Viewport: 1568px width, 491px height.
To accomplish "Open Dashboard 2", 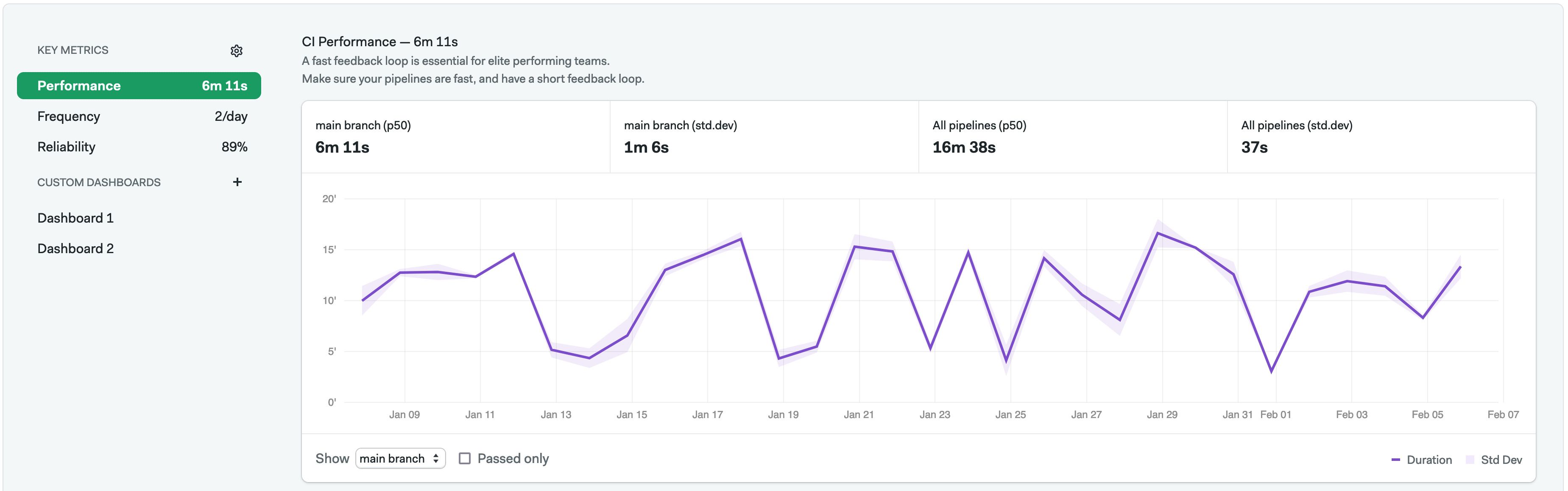I will (75, 248).
